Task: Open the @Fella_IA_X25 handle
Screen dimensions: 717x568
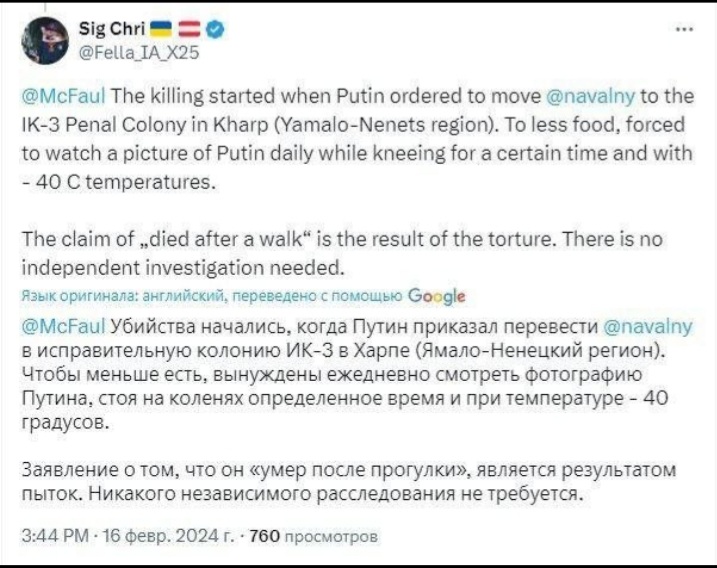Action: click(x=139, y=53)
